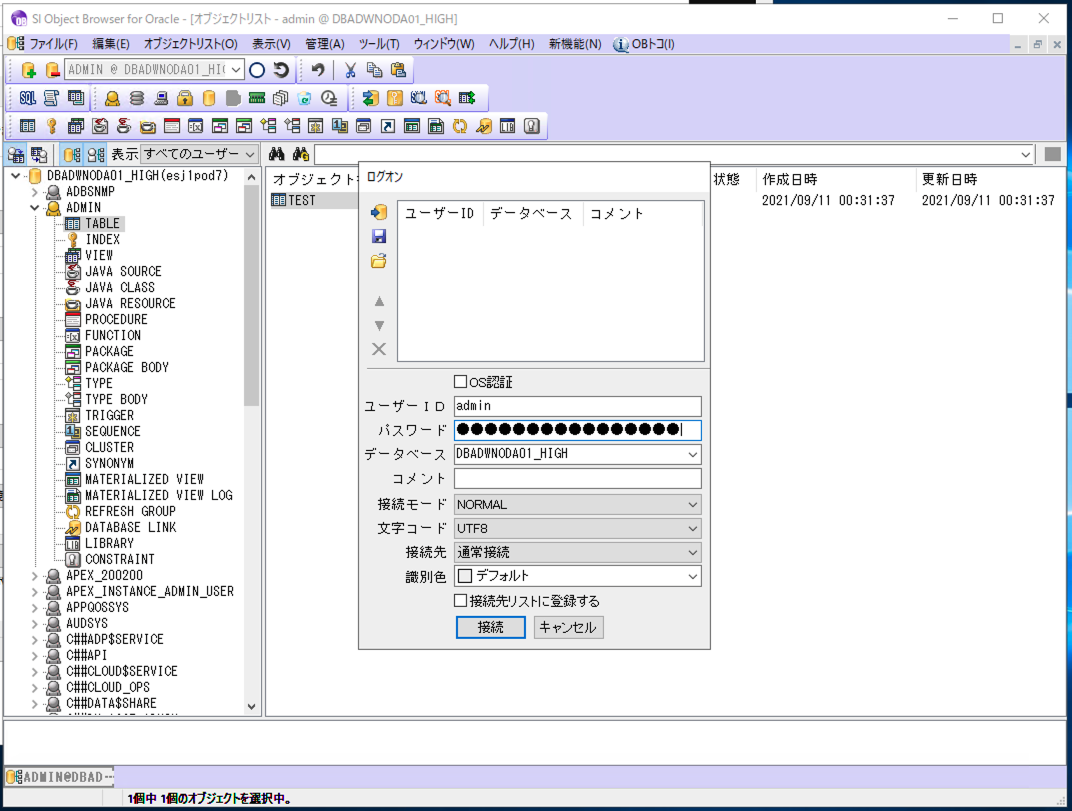The height and width of the screenshot is (811, 1072).
Task: Click the SQL execution icon on the toolbar
Action: 27,98
